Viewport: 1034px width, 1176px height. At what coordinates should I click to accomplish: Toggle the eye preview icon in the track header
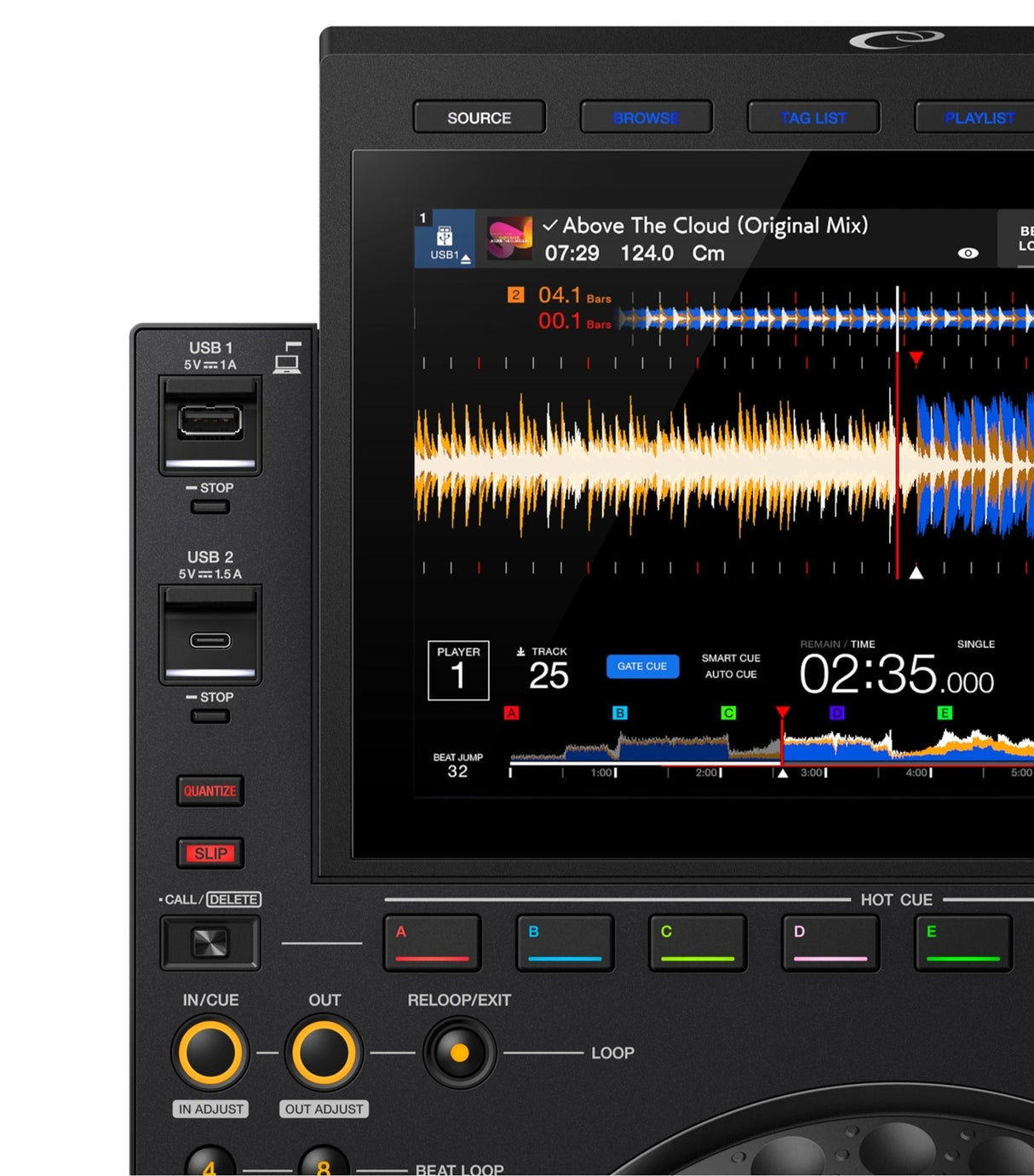point(968,253)
